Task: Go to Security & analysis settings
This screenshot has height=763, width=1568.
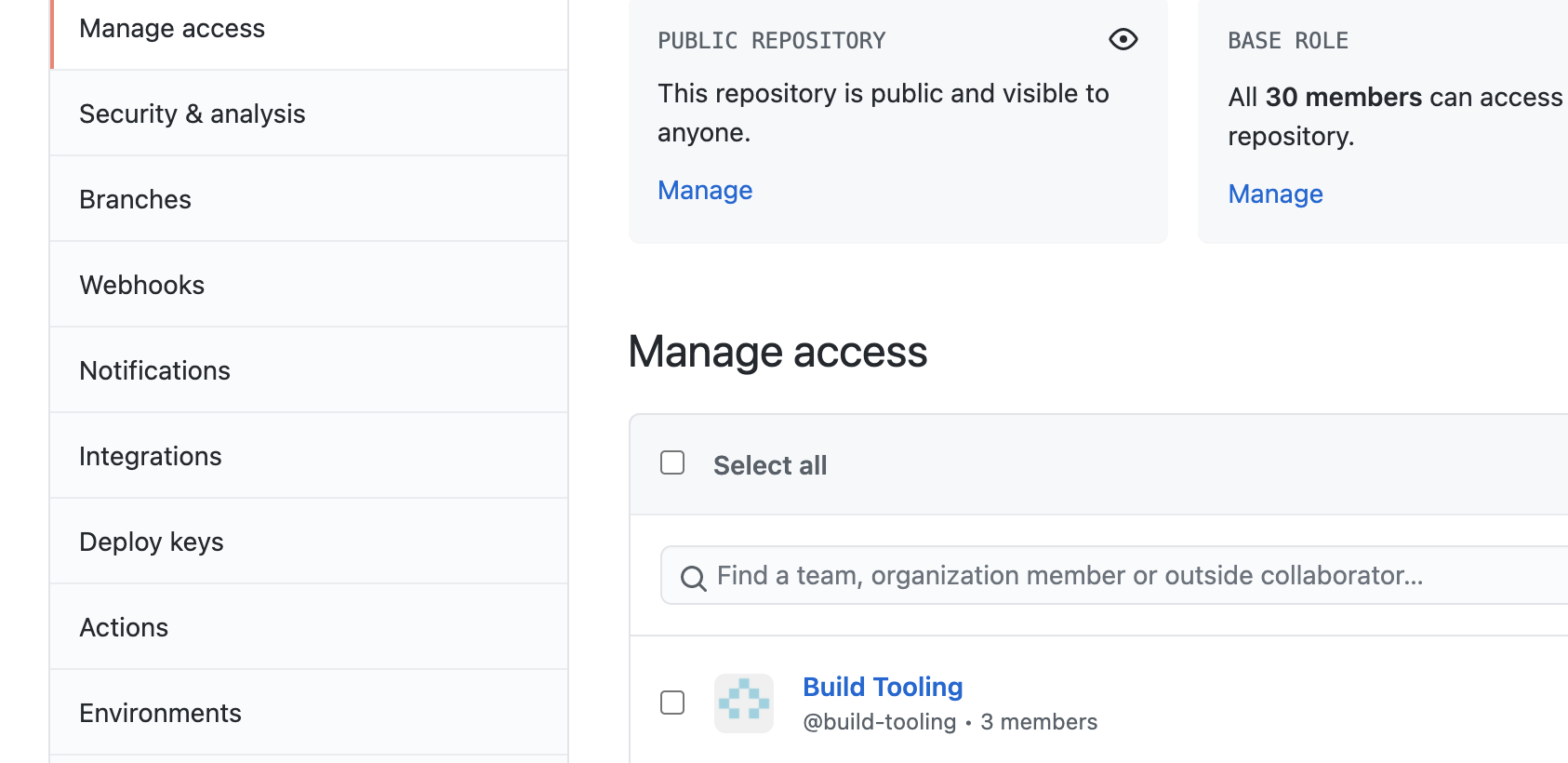Action: coord(193,114)
